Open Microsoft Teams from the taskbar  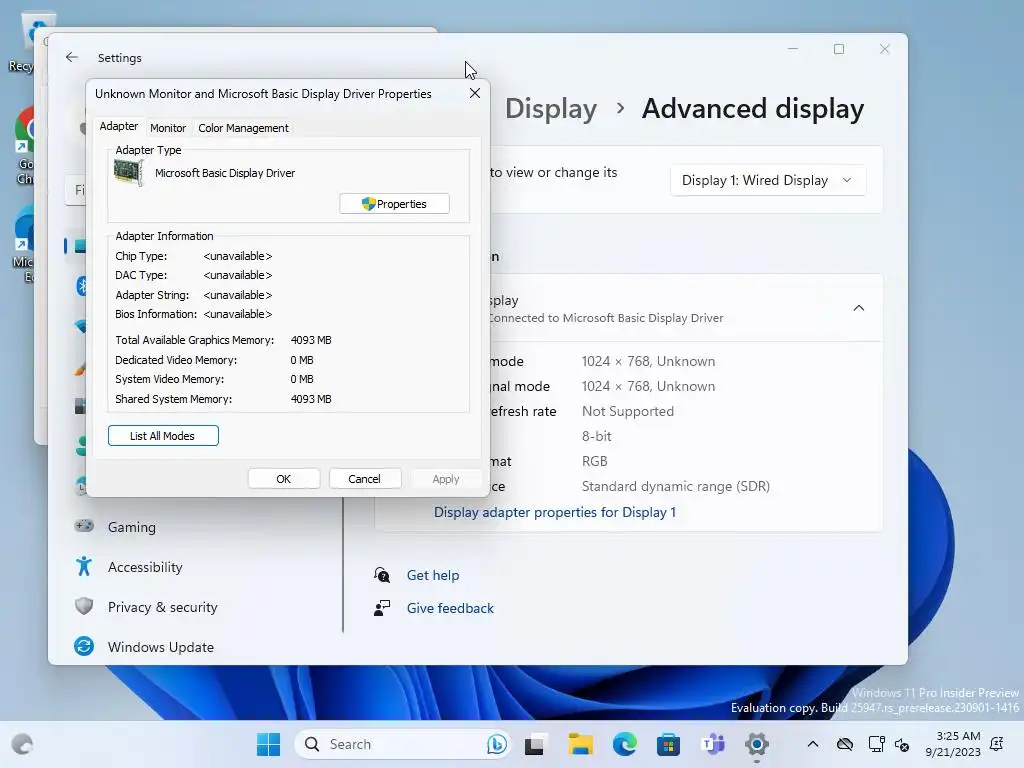pos(712,744)
